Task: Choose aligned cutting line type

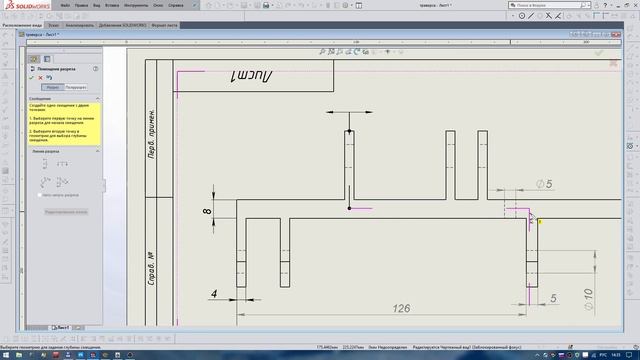Action: point(62,182)
